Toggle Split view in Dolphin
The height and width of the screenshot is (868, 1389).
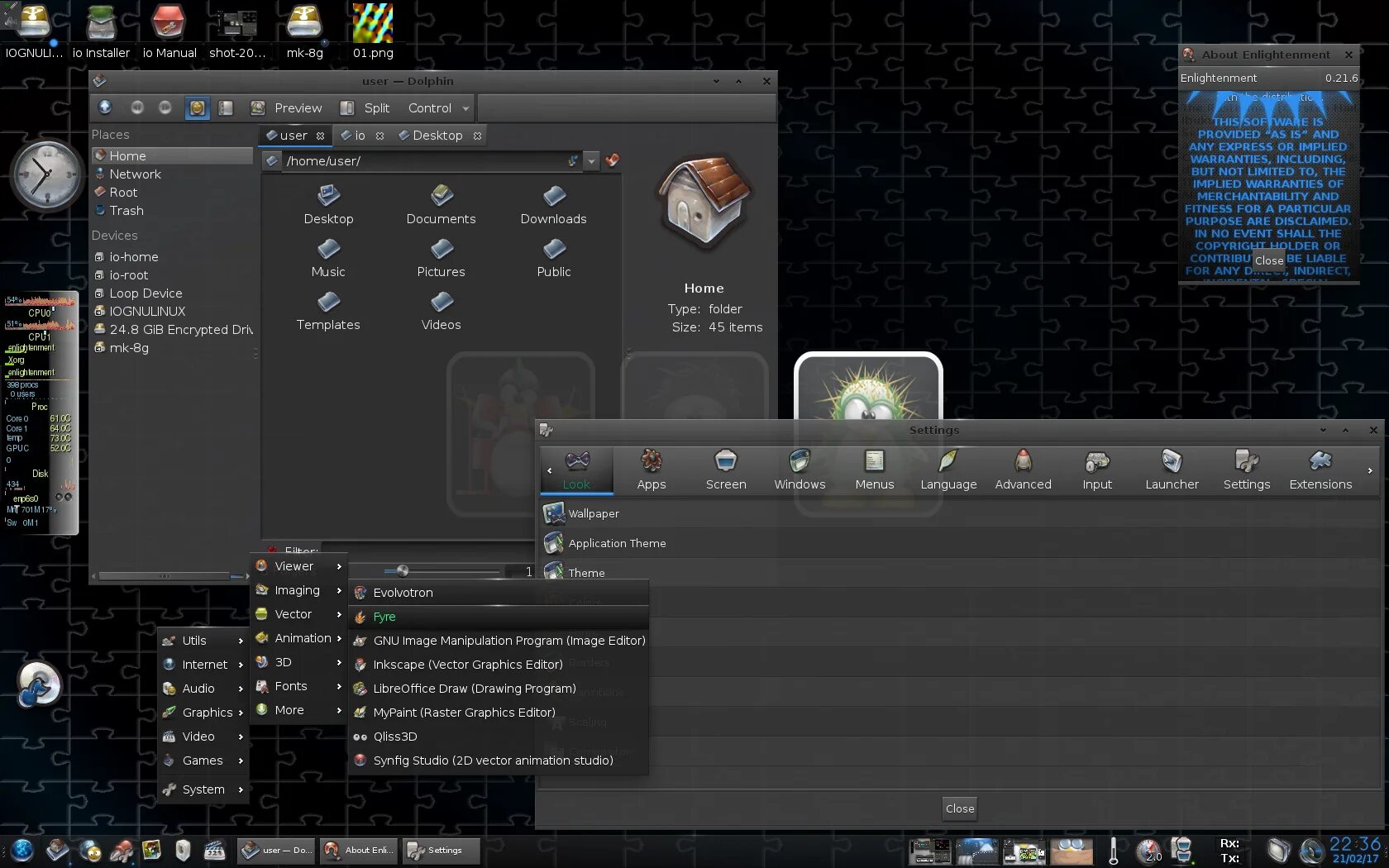(x=365, y=107)
